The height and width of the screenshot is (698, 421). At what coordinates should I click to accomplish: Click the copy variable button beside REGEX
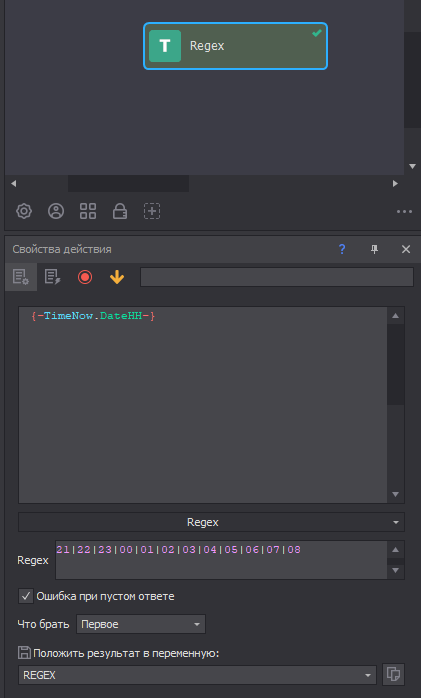pyautogui.click(x=393, y=674)
